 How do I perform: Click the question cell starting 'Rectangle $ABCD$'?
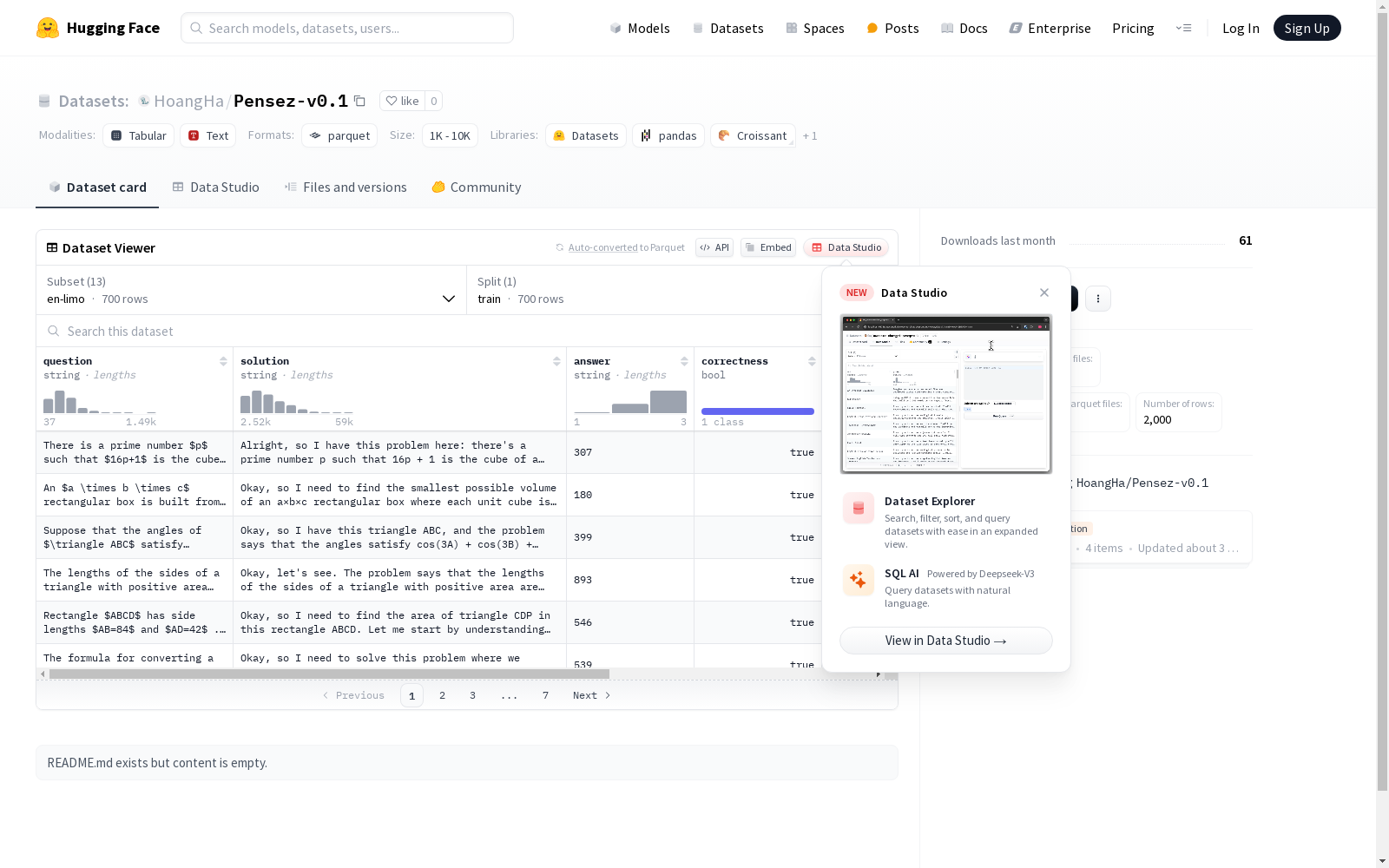[135, 622]
